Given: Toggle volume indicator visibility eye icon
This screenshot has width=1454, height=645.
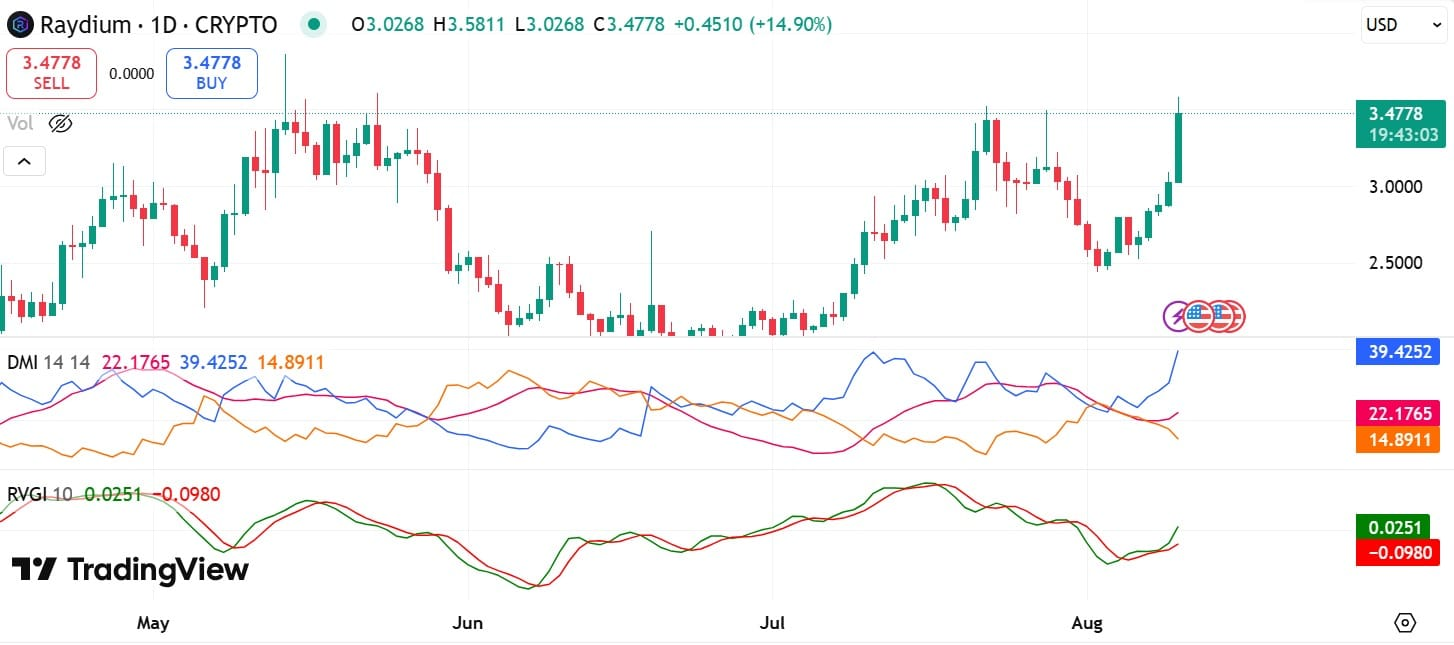Looking at the screenshot, I should pos(61,124).
